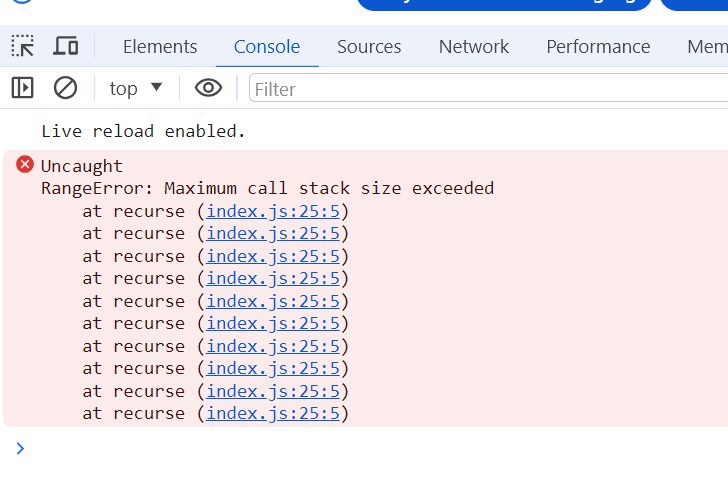The width and height of the screenshot is (728, 500).
Task: Activate the inspect element picker icon
Action: point(23,46)
